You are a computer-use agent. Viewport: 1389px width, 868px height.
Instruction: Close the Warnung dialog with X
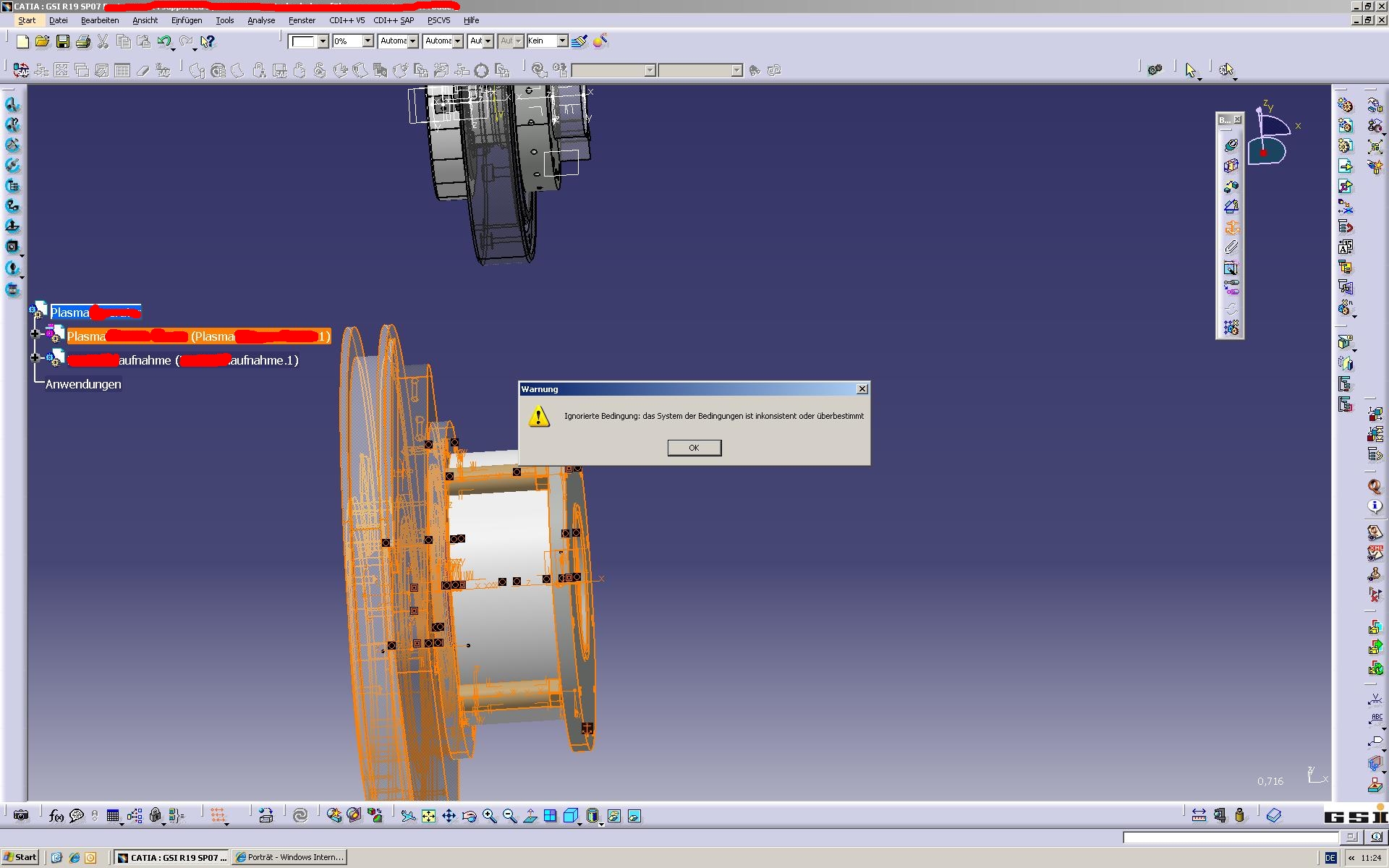pyautogui.click(x=862, y=389)
